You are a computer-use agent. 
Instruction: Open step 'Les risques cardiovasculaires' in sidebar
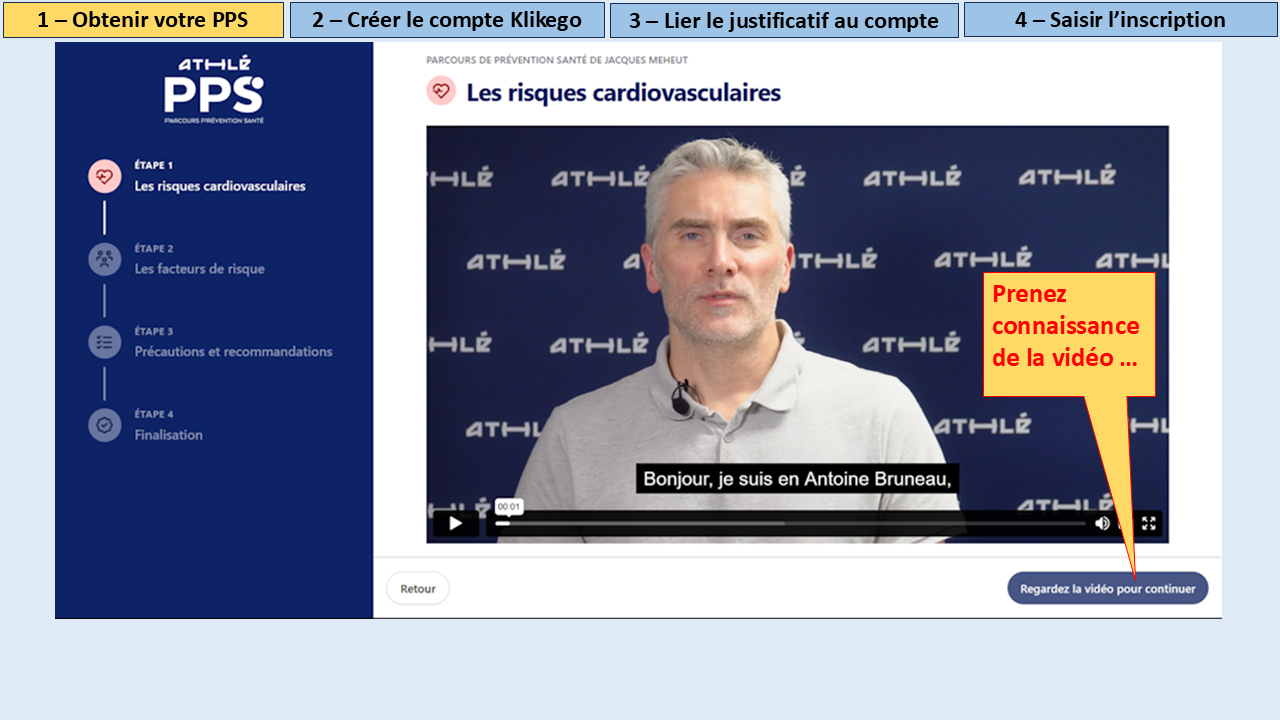(x=220, y=186)
